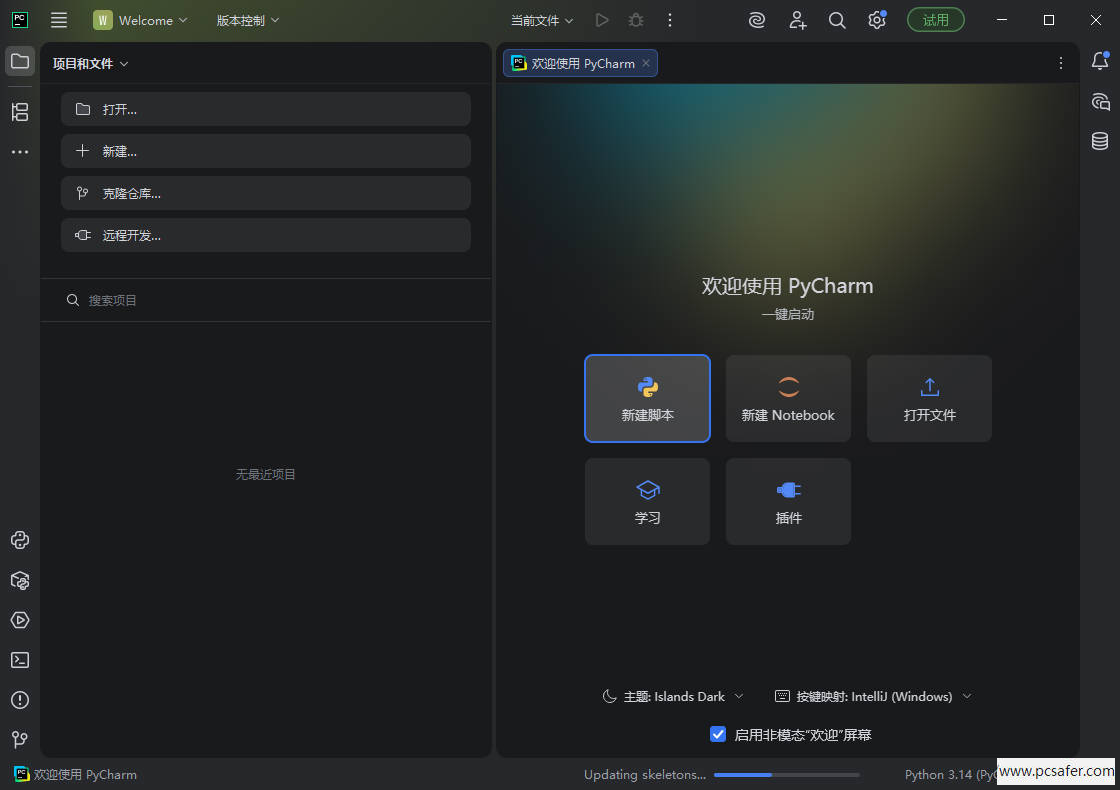1120x790 pixels.
Task: Open the main hamburger menu
Action: [x=59, y=20]
